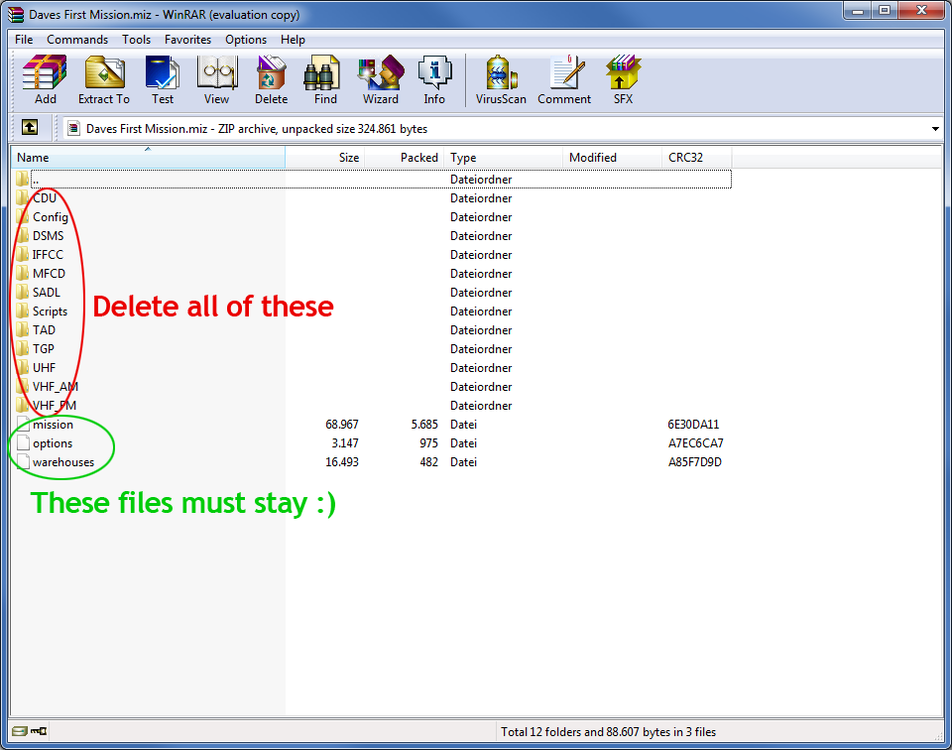Click the disk icon in status bar

[x=20, y=731]
